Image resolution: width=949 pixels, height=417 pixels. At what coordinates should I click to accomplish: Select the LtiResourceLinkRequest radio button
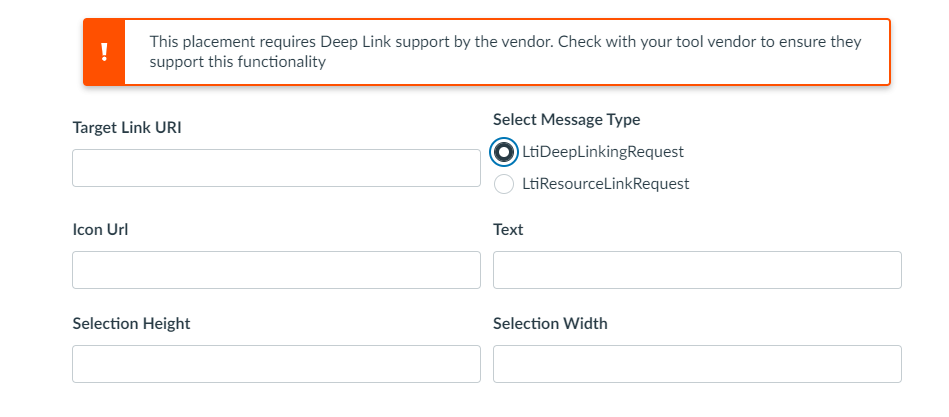(504, 184)
